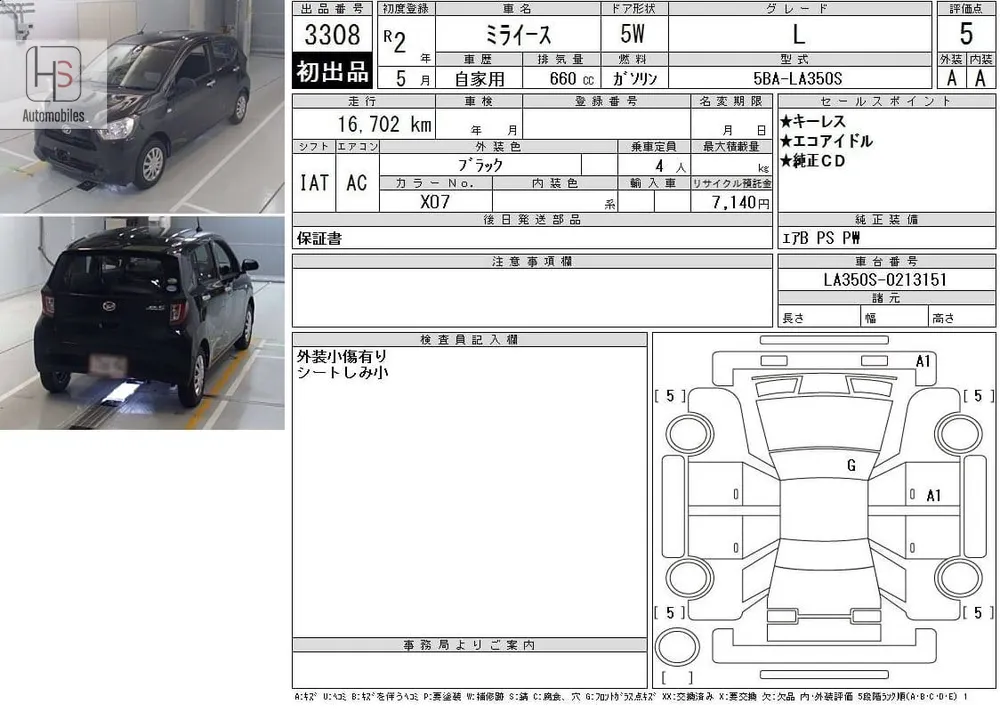Viewport: 1000px width, 712px height.
Task: Click the recycle deposit 7,140円
Action: (740, 202)
